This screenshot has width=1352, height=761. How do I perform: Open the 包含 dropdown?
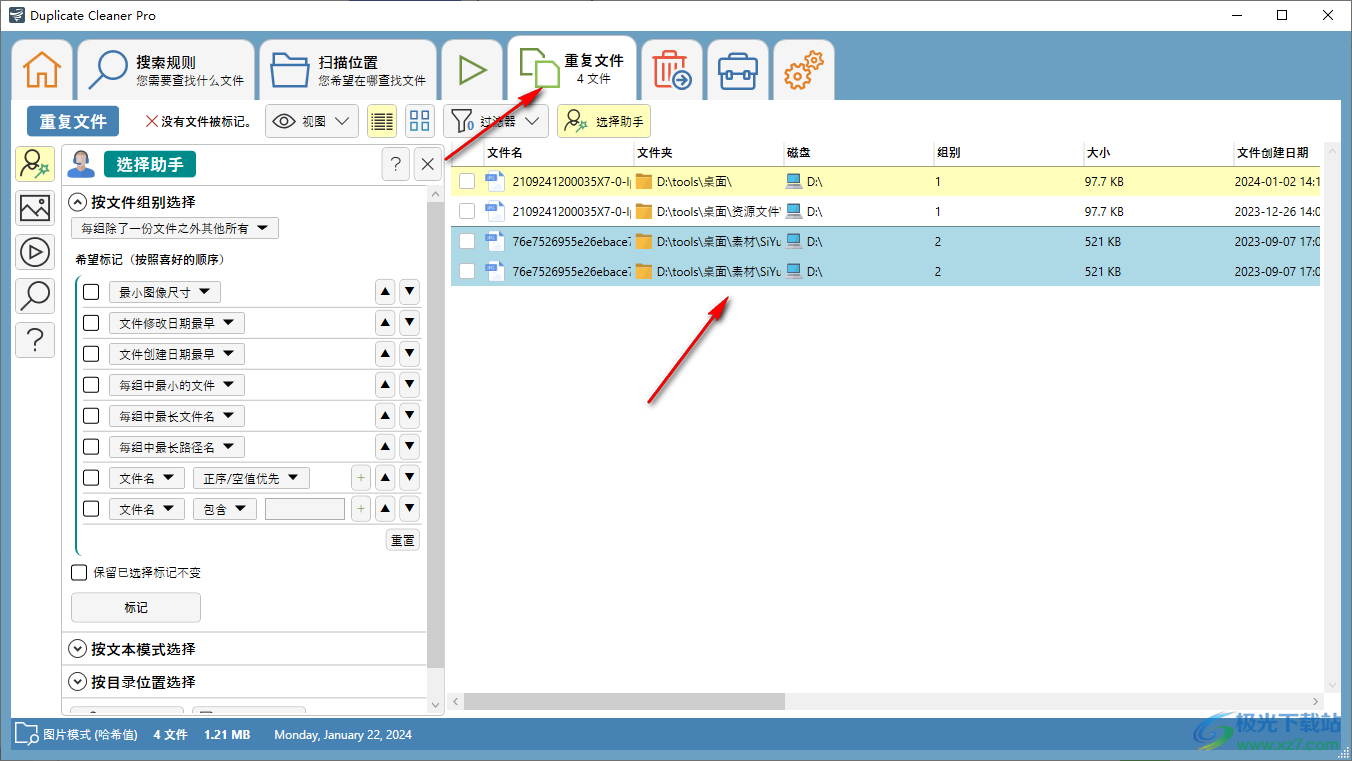coord(224,509)
